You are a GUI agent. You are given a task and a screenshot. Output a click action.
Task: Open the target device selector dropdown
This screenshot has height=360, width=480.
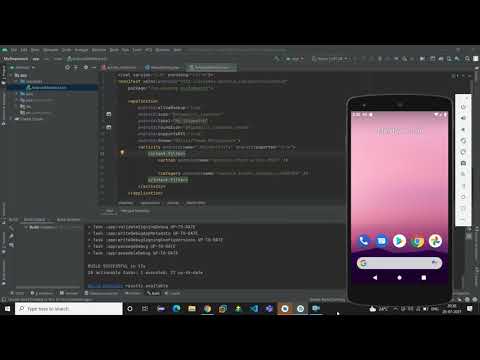[331, 59]
